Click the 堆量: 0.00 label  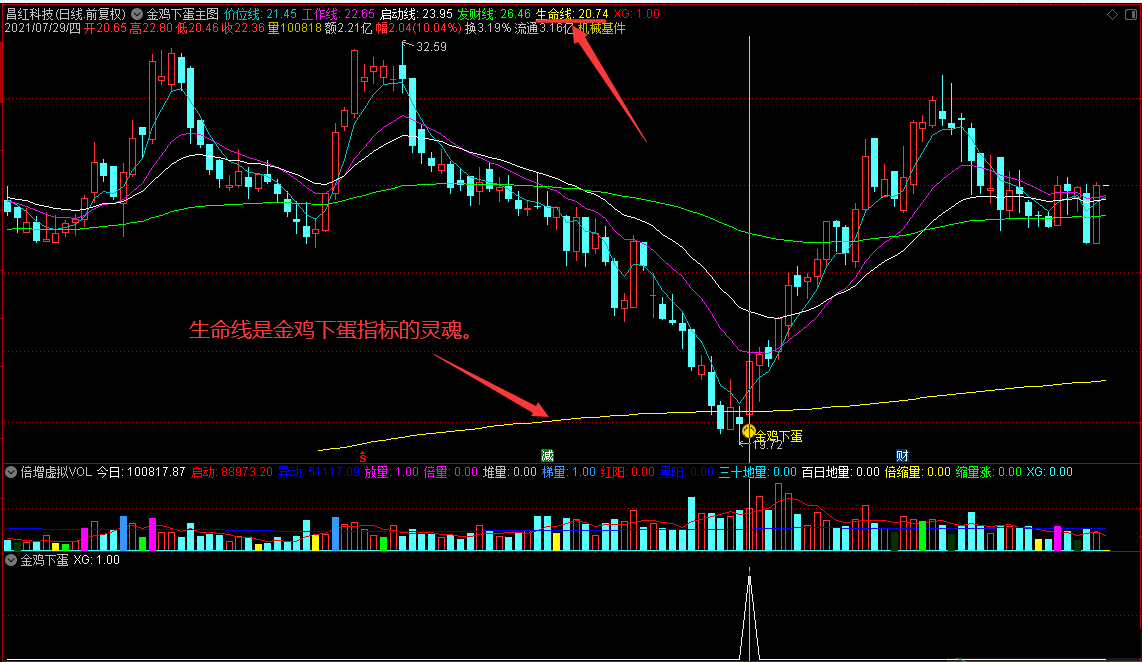(510, 472)
